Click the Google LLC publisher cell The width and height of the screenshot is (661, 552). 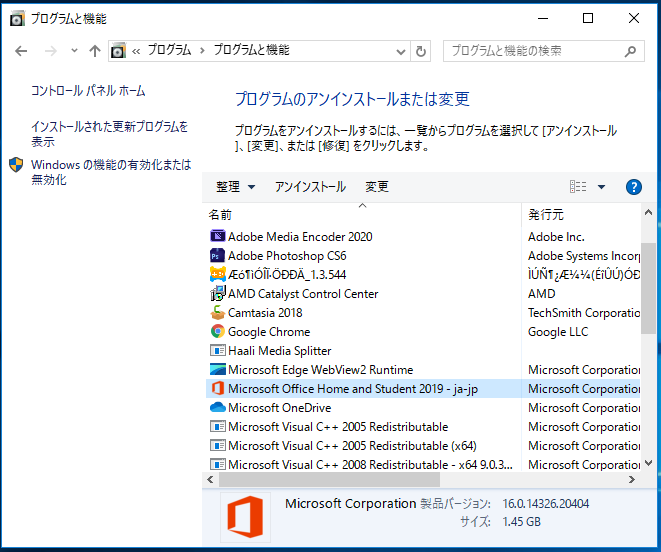pyautogui.click(x=558, y=331)
